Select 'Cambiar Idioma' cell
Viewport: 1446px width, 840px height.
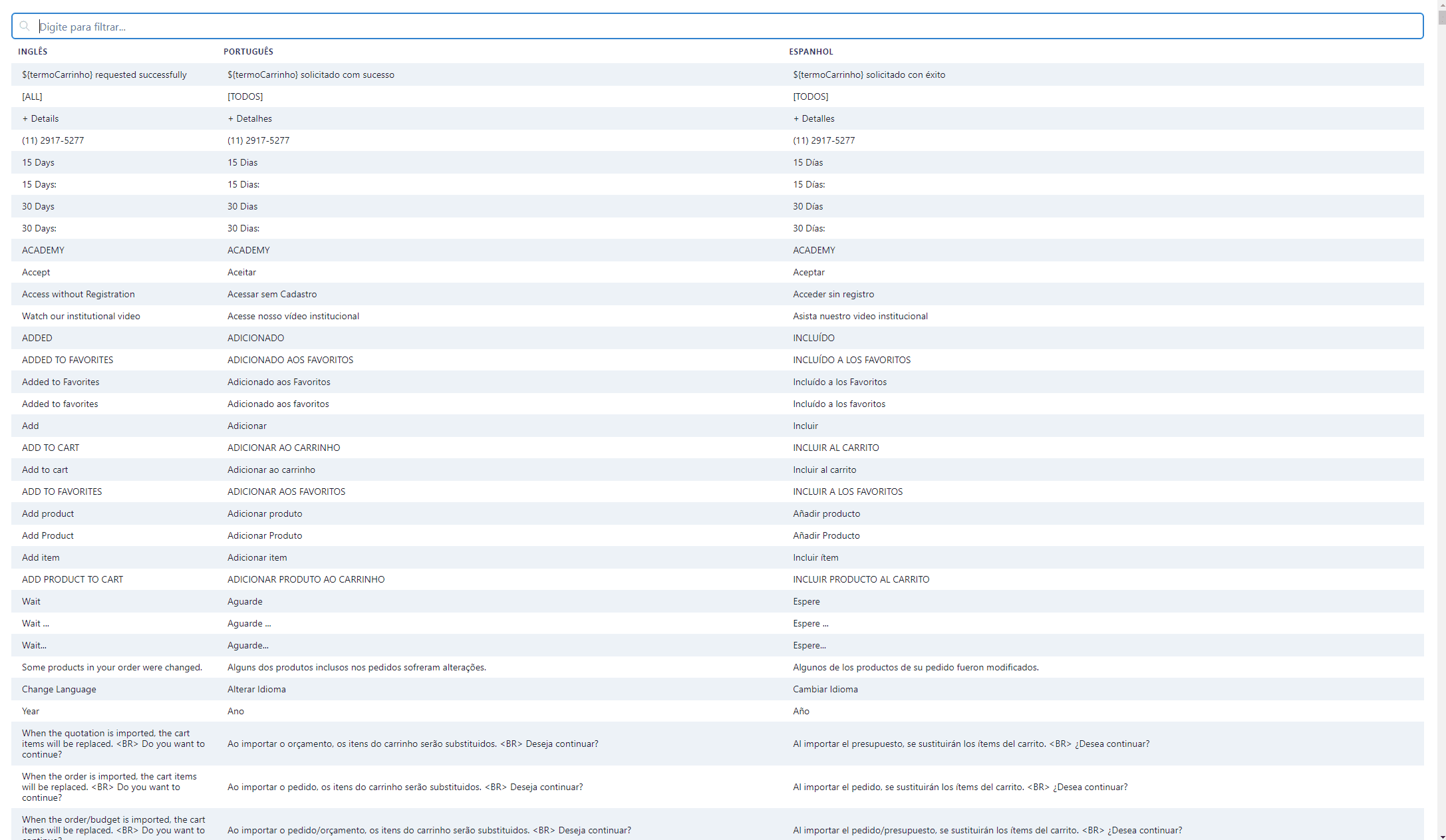pos(825,689)
